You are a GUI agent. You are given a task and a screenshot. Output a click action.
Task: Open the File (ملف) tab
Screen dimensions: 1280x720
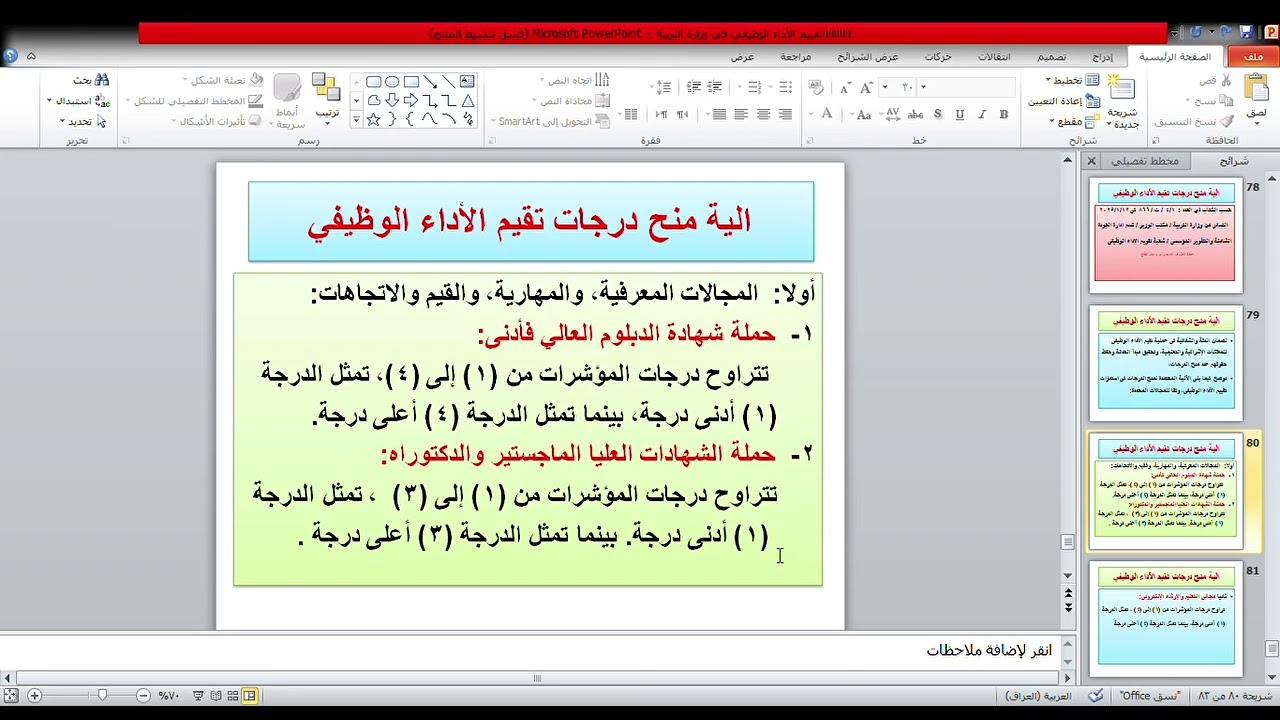(x=1253, y=57)
